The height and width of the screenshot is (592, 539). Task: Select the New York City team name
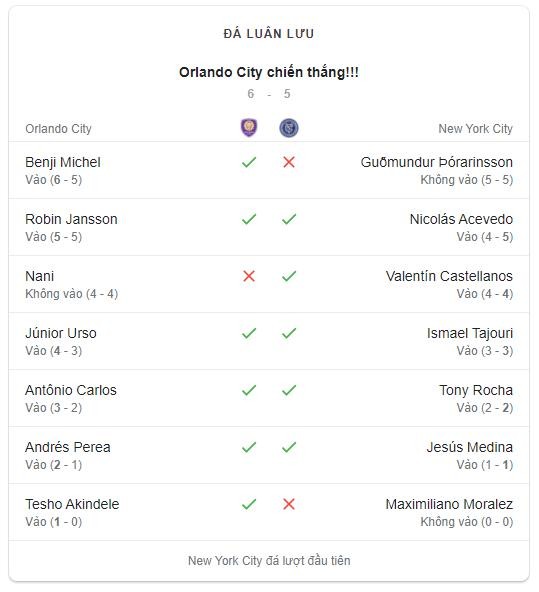(475, 129)
